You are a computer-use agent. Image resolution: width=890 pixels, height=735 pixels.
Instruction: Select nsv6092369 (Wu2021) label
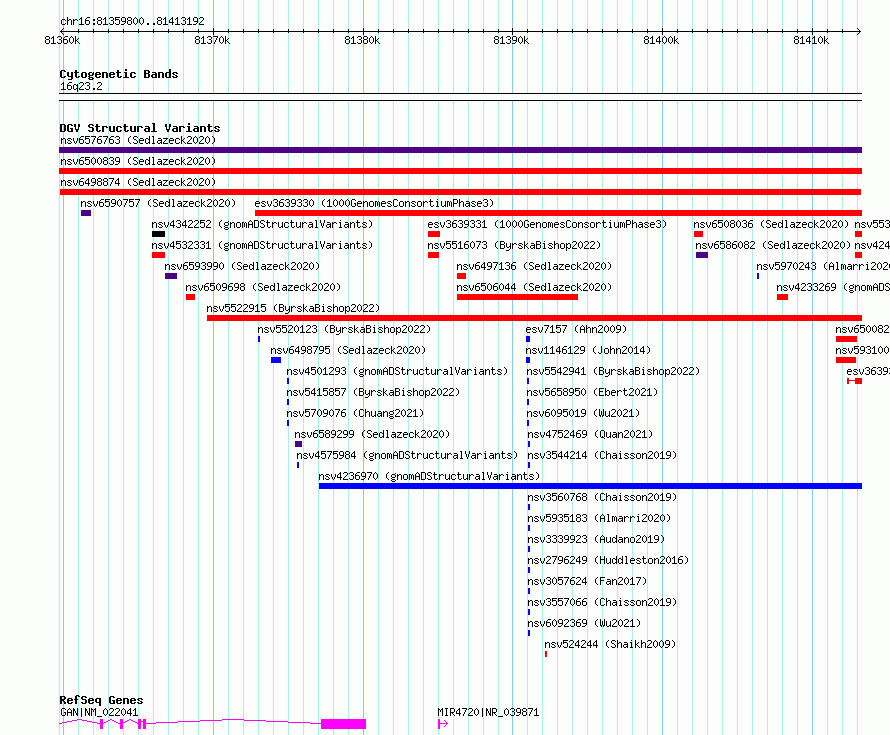click(x=584, y=623)
